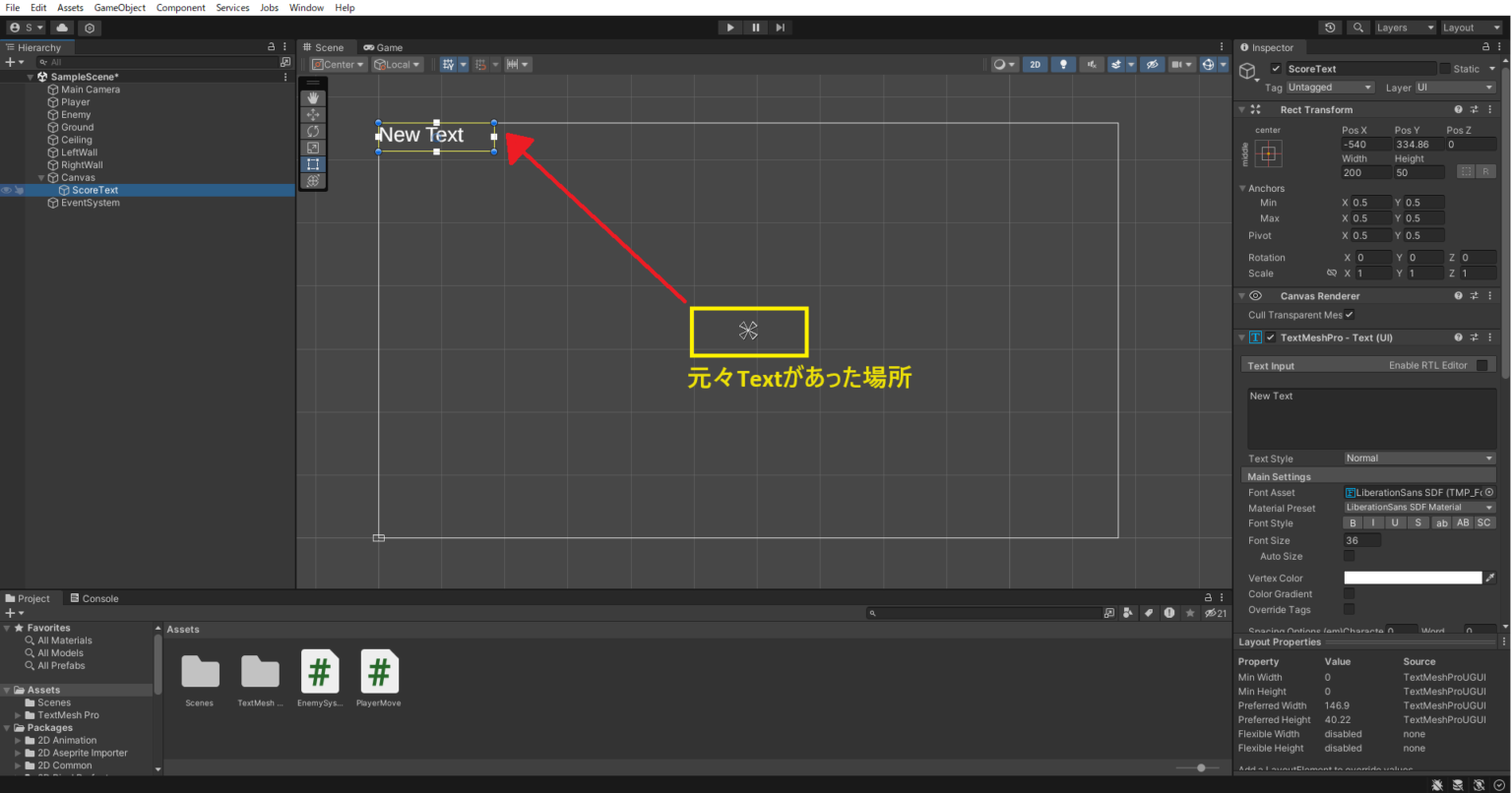Select the Rect Transform tool

313,164
